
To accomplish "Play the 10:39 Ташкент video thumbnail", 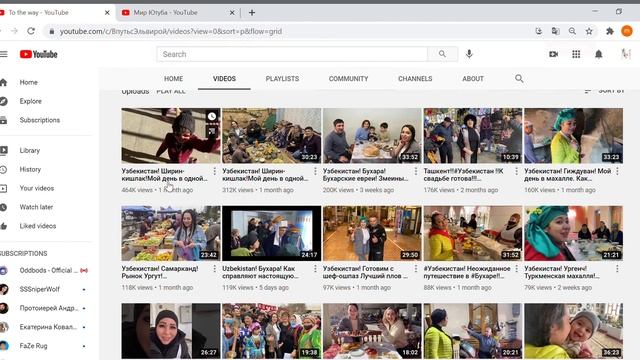I will pos(473,136).
